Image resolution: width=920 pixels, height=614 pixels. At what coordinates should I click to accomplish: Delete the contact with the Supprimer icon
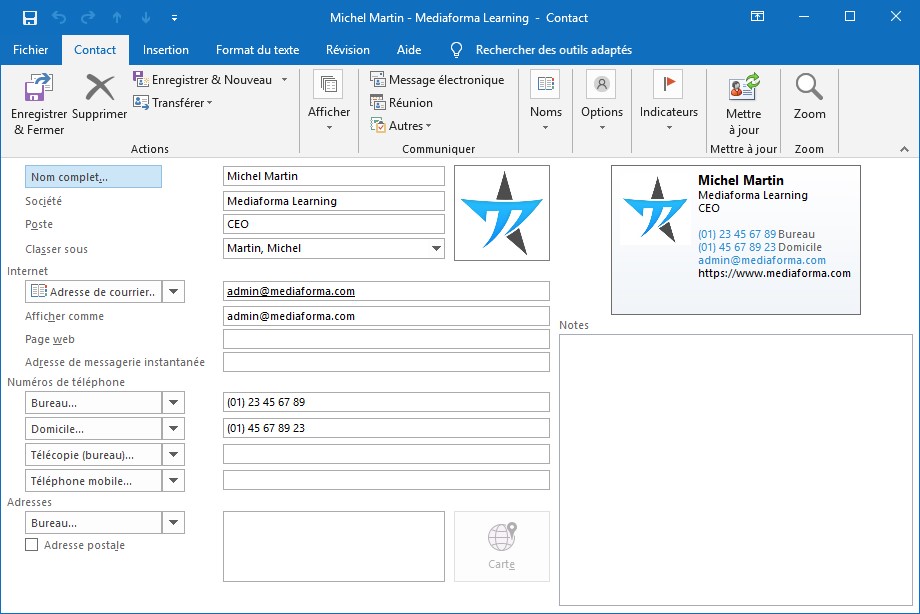coord(99,89)
